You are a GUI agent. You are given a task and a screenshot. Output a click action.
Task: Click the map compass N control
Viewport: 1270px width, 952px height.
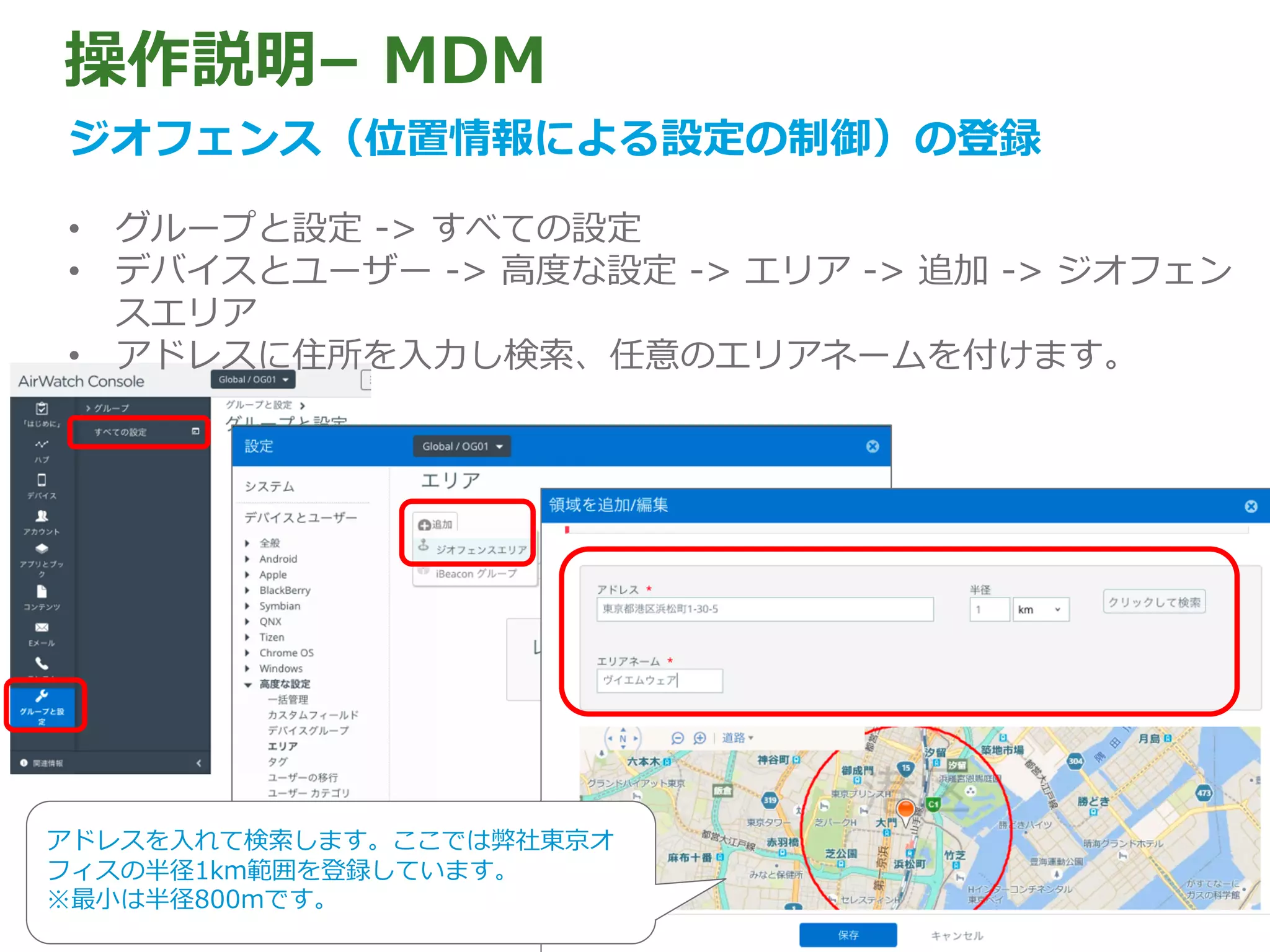623,738
